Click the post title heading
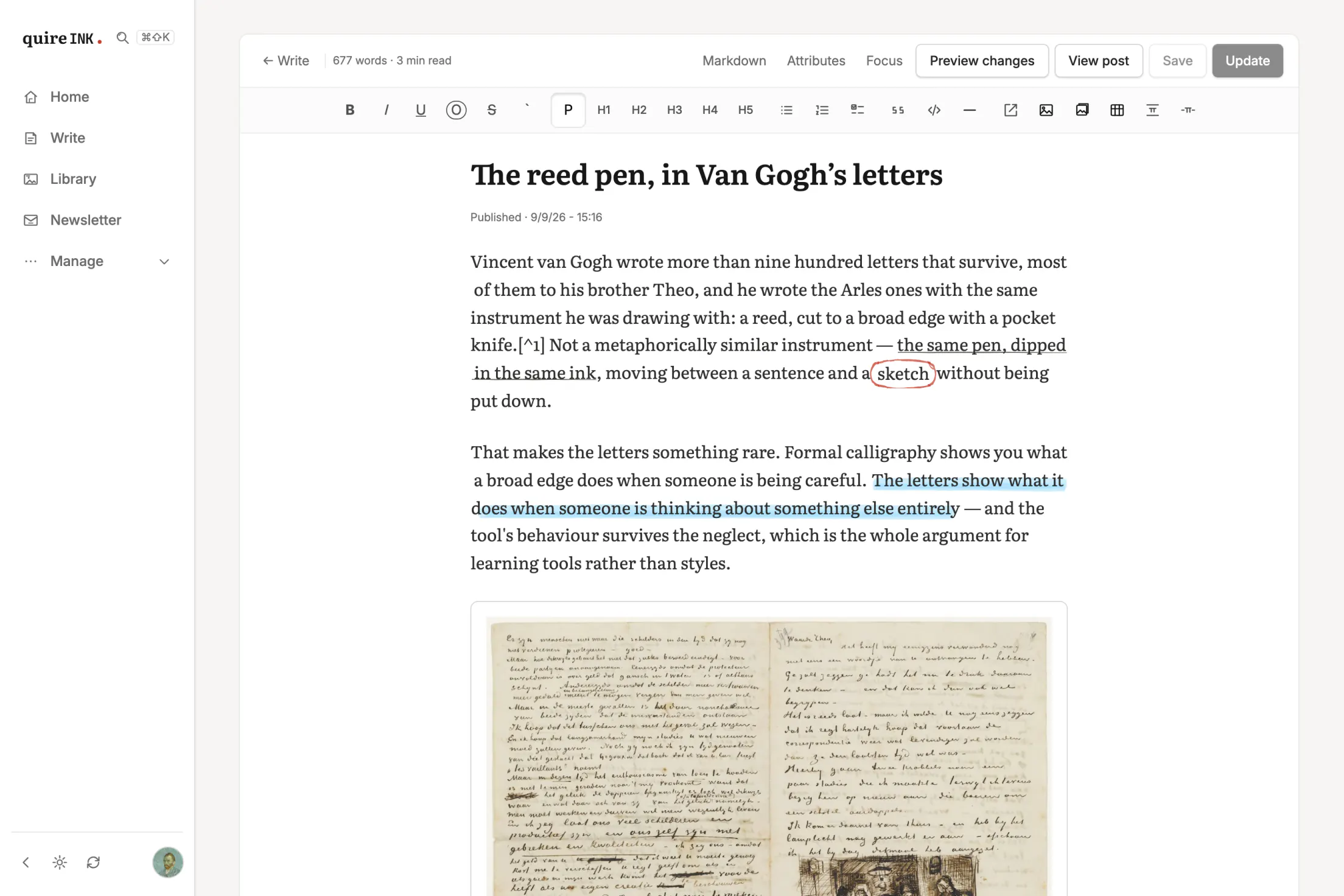The image size is (1344, 896). tap(706, 175)
